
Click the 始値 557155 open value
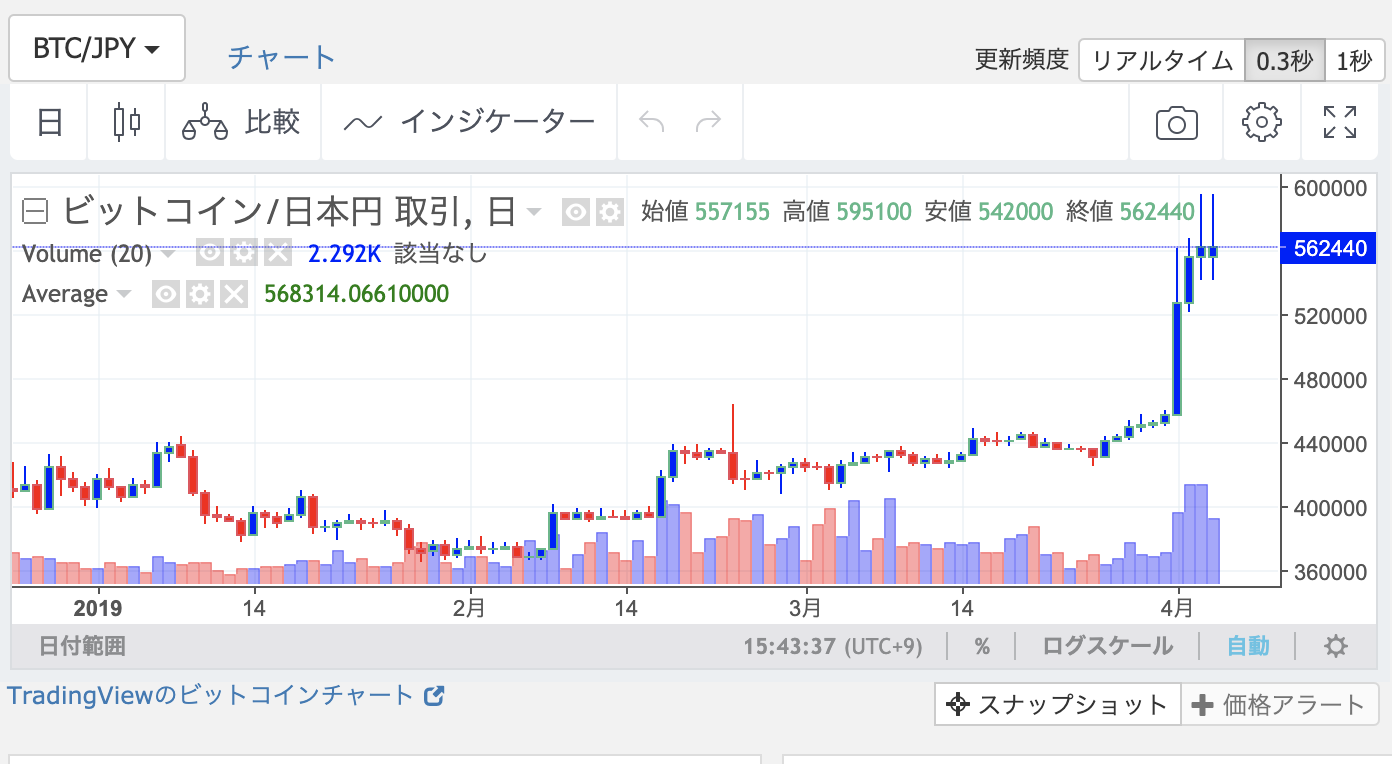705,212
